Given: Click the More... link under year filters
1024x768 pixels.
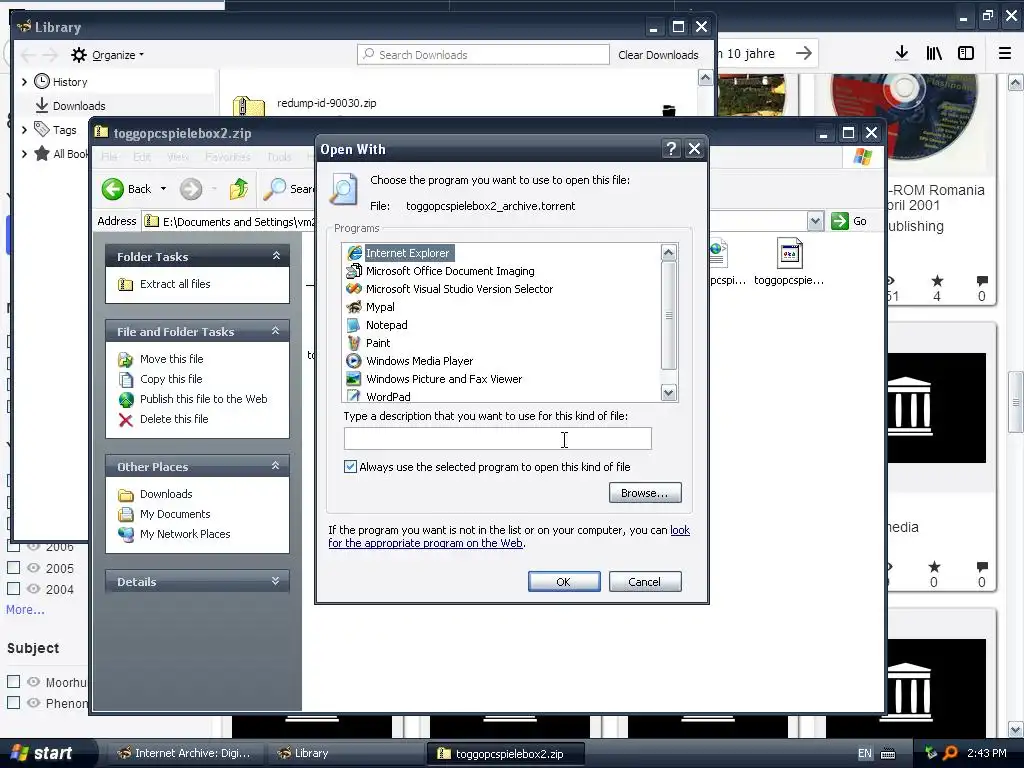Looking at the screenshot, I should [x=25, y=610].
